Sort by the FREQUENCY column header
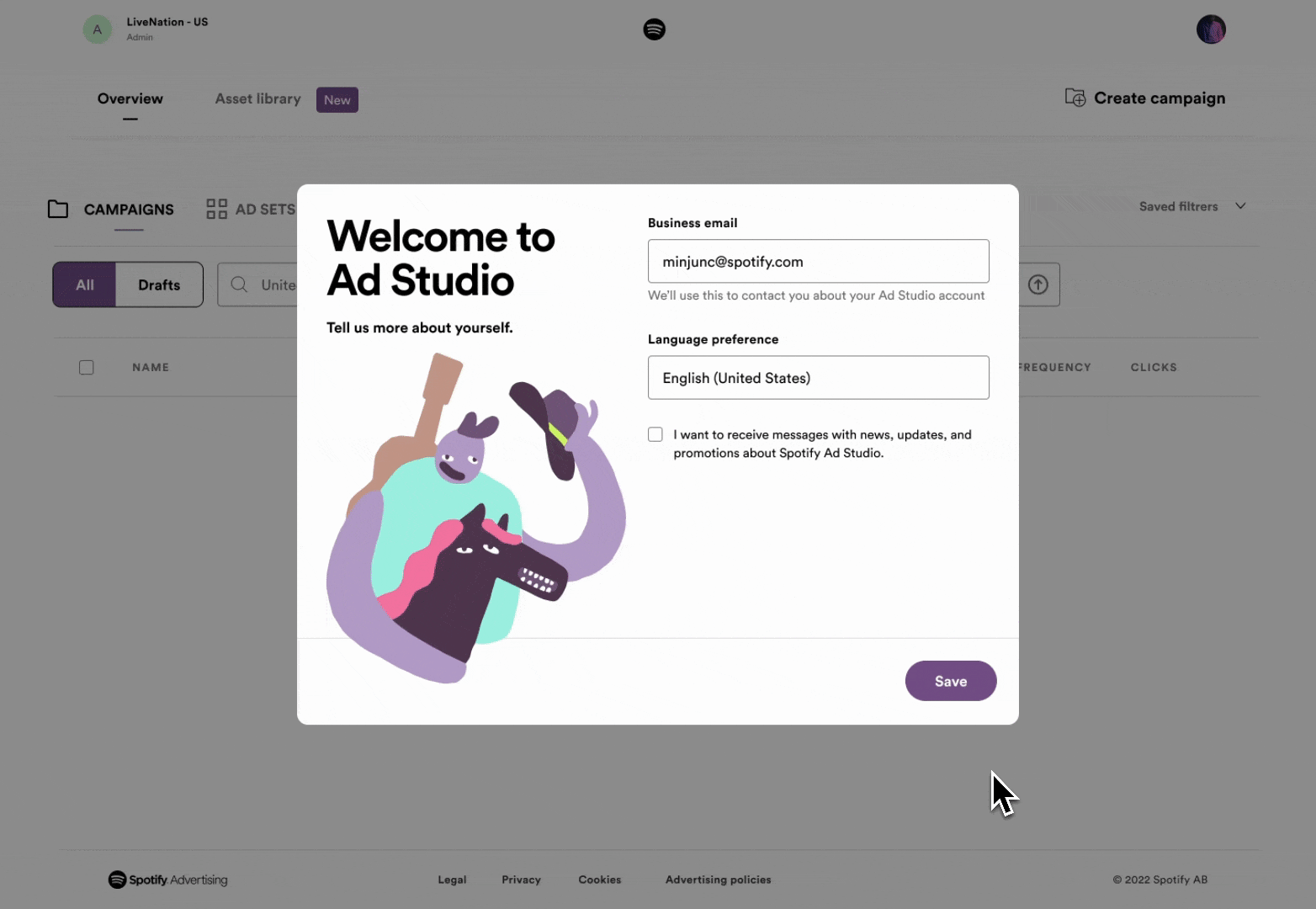This screenshot has width=1316, height=909. [1054, 367]
